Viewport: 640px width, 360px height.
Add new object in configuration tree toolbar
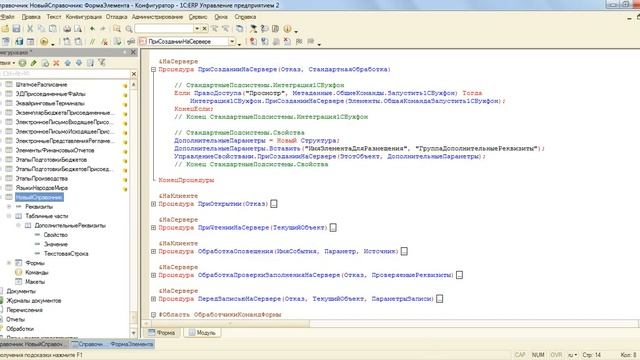22,63
